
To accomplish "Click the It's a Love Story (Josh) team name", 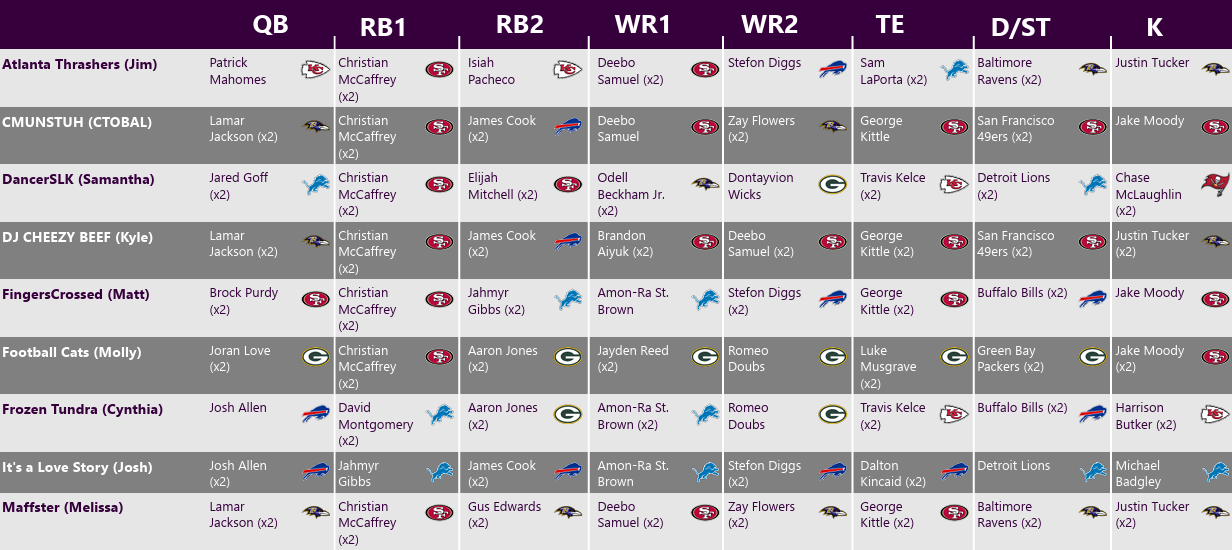I will tap(77, 468).
